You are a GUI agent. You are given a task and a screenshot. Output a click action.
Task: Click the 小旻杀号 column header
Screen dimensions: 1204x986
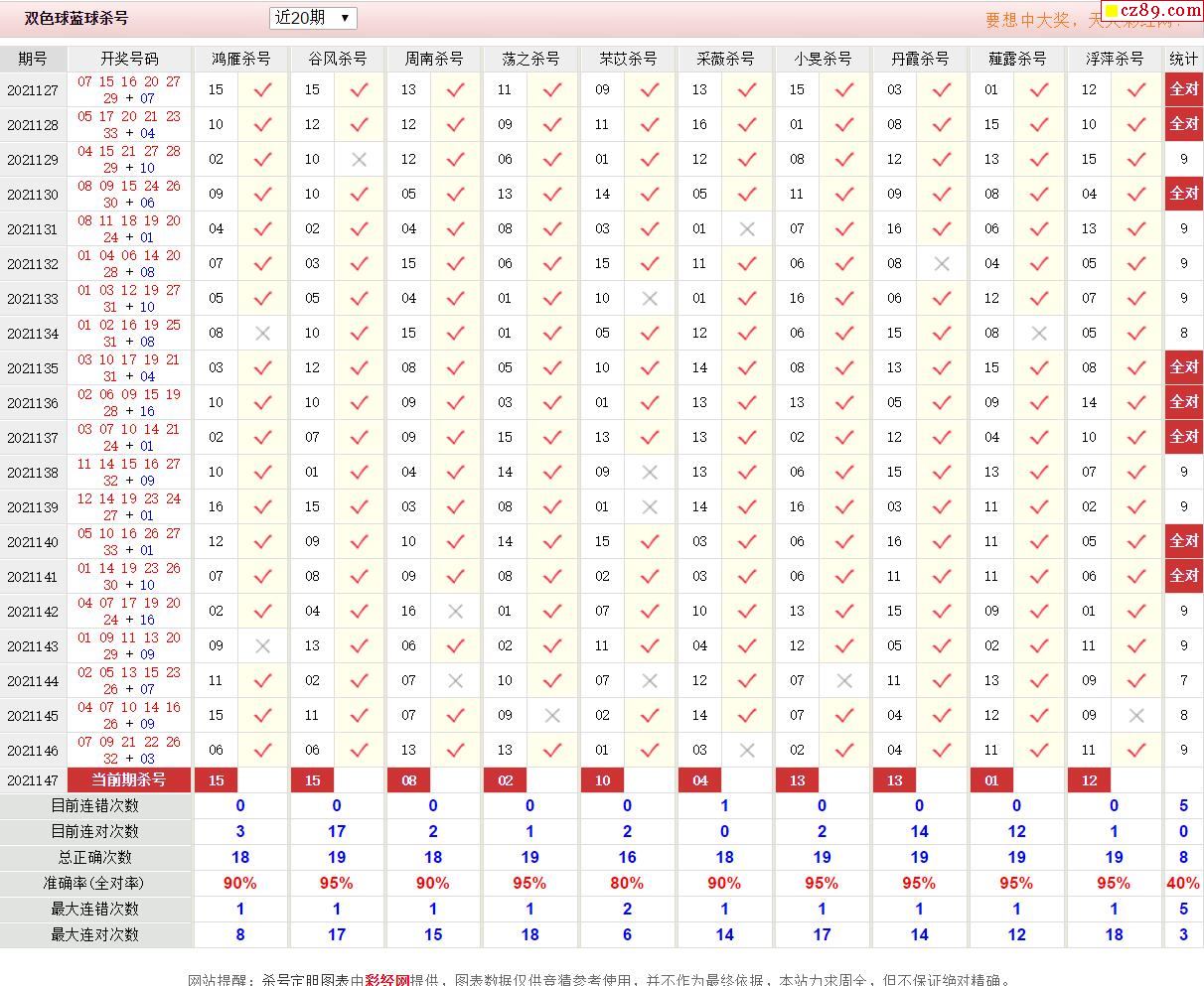point(823,59)
